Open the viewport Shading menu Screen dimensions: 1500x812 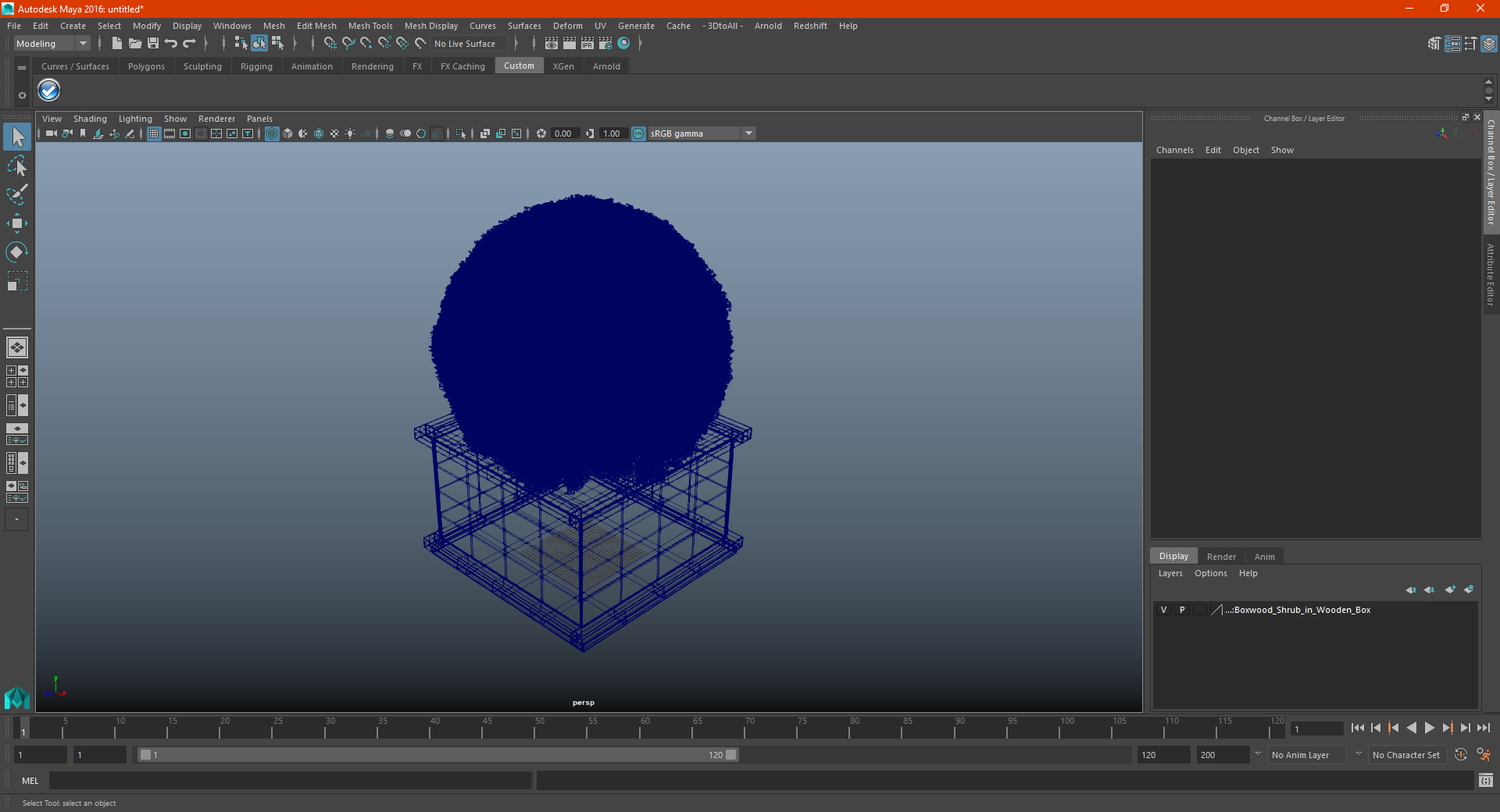[x=90, y=119]
